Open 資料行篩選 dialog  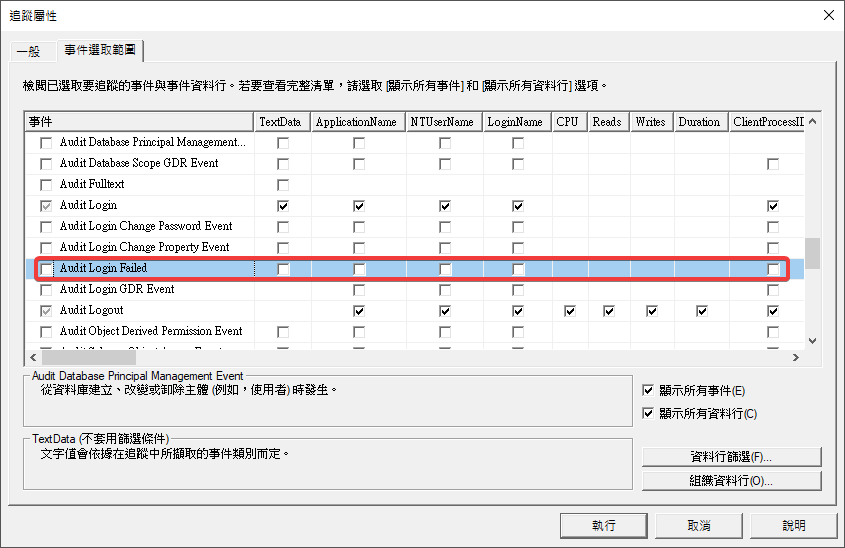[x=731, y=457]
